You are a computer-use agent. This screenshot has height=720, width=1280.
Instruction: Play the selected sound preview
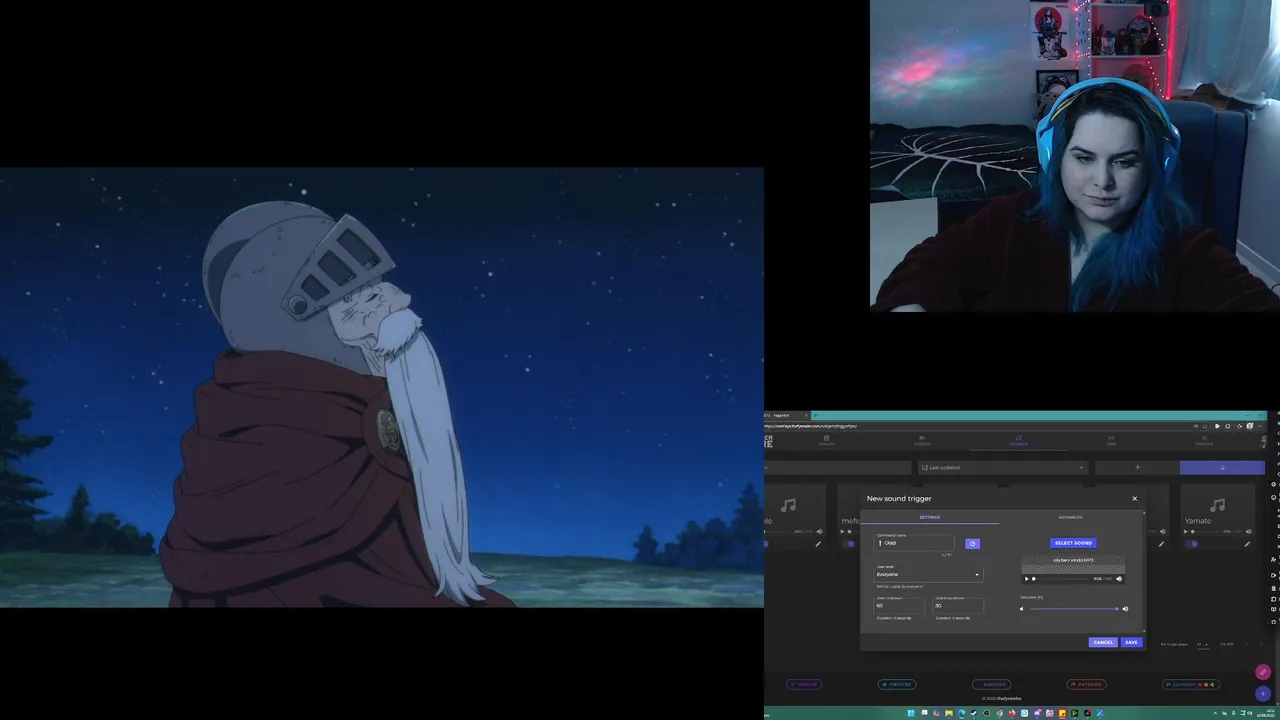point(1026,579)
